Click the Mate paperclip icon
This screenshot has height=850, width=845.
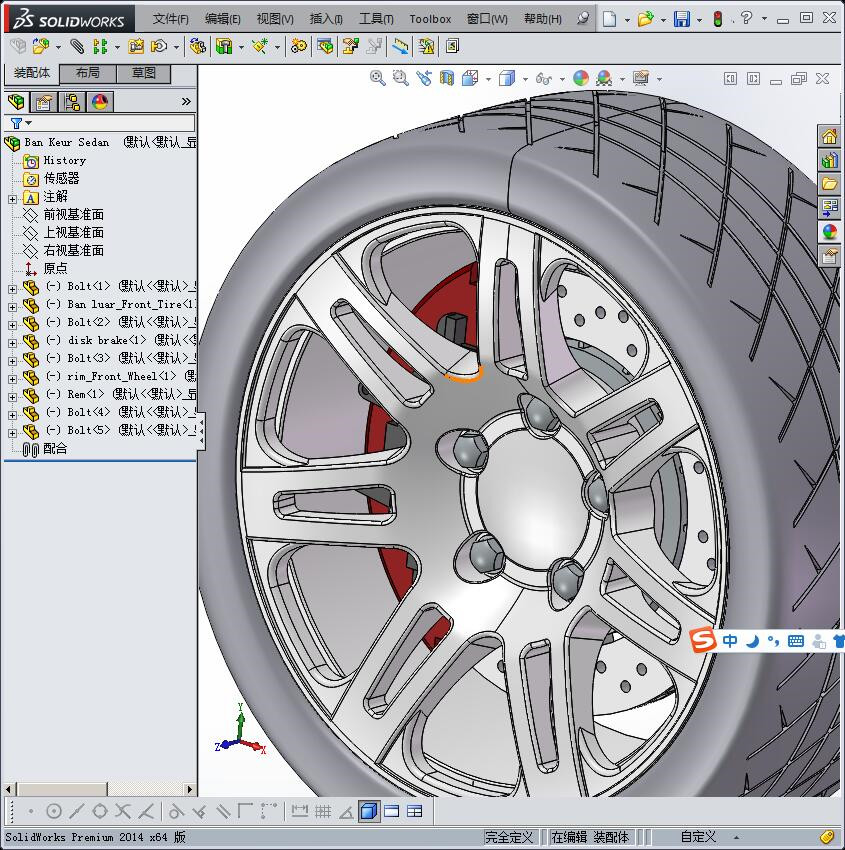pyautogui.click(x=77, y=47)
